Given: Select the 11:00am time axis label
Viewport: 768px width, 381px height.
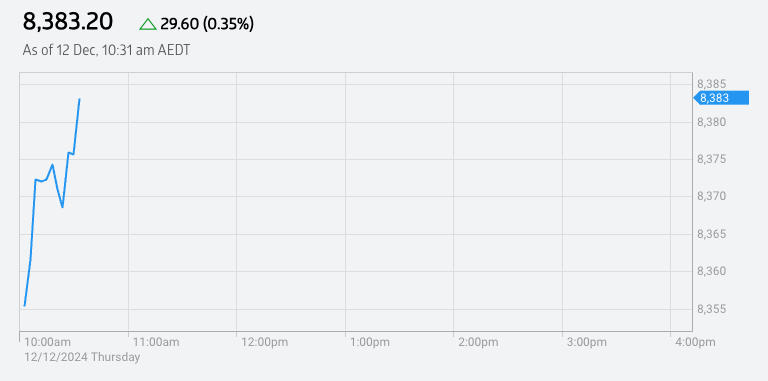Looking at the screenshot, I should (156, 342).
